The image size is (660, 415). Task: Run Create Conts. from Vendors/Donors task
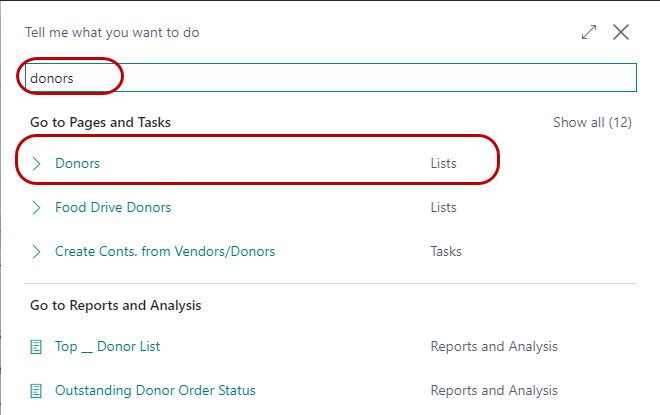click(165, 251)
